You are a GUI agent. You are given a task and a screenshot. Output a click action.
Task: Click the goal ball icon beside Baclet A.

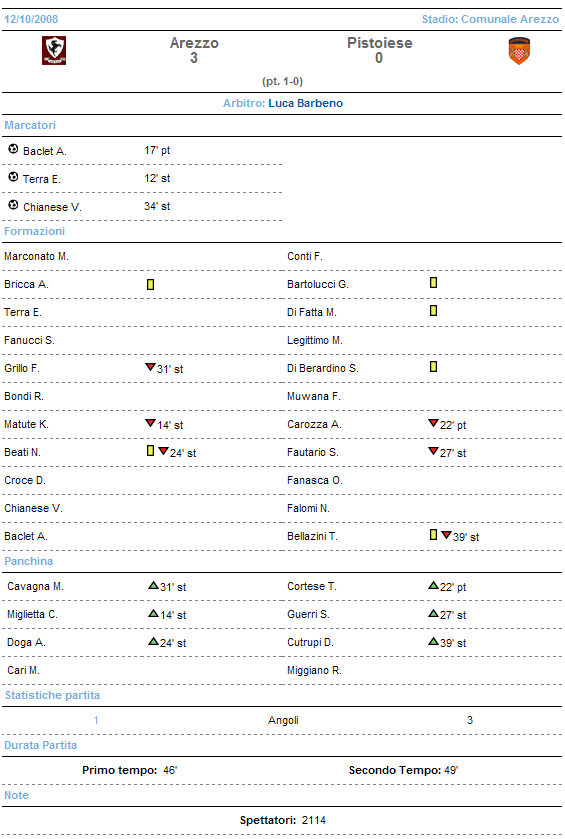pos(13,149)
